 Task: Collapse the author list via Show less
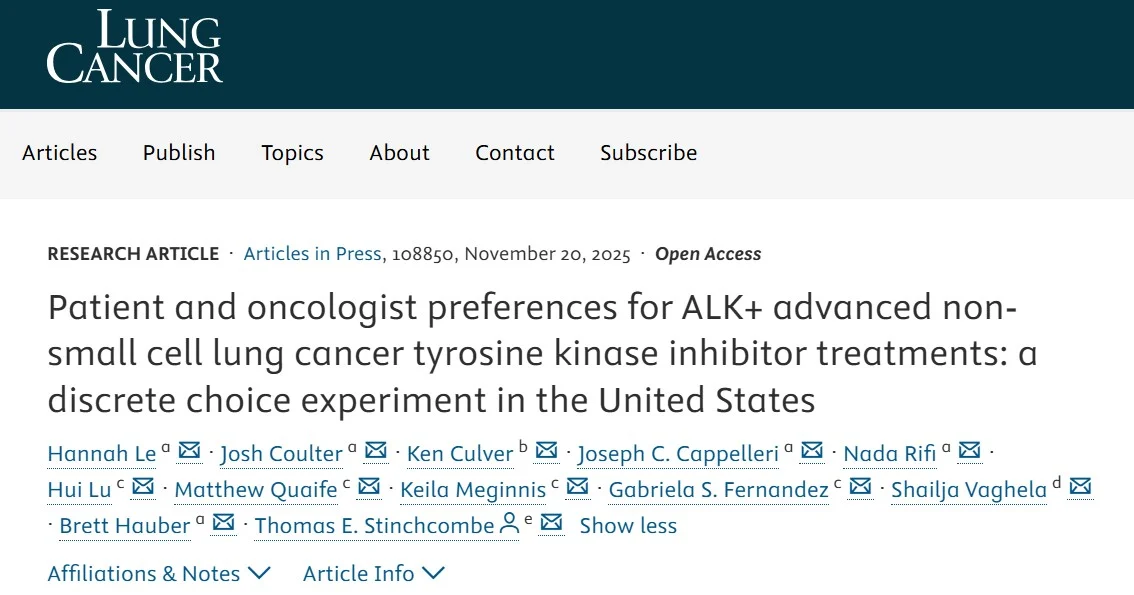[x=628, y=525]
